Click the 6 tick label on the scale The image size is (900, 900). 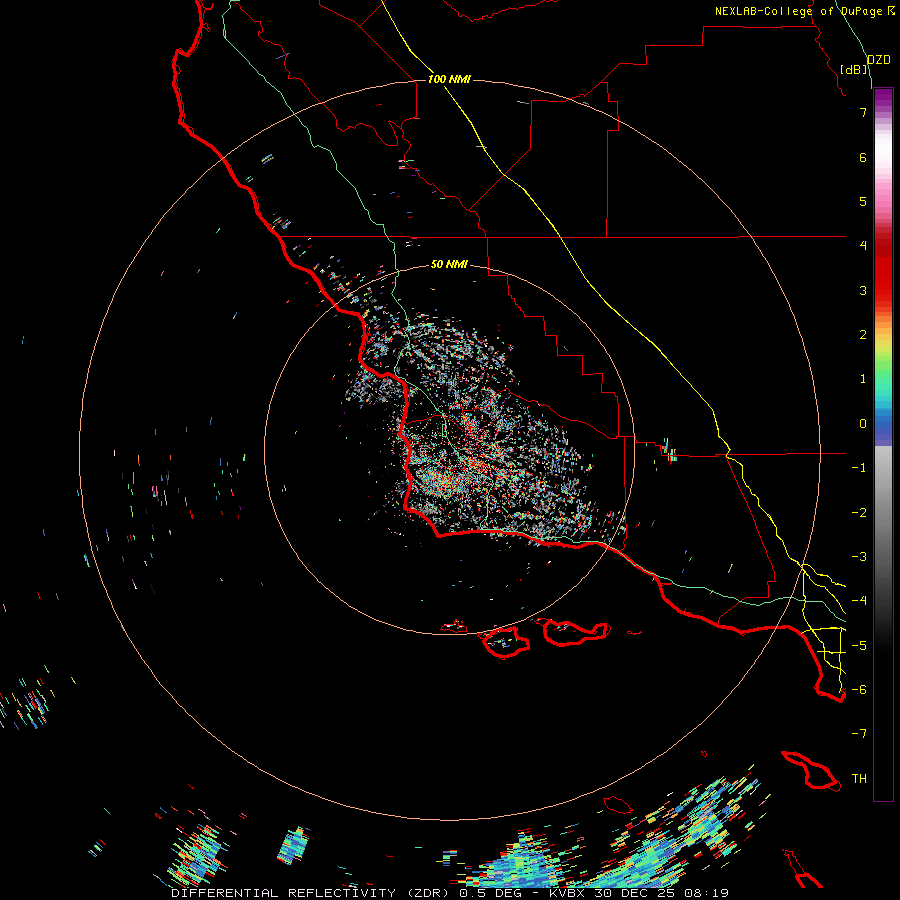point(863,157)
